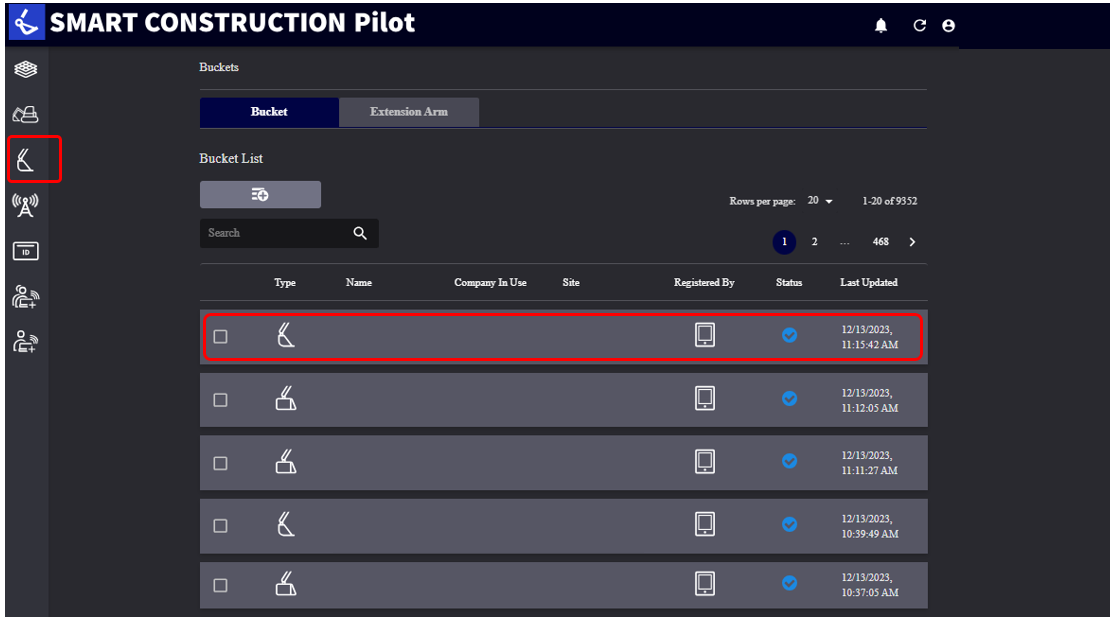This screenshot has height=624, width=1115.
Task: Select the excavator machine sidebar icon
Action: pos(25,114)
